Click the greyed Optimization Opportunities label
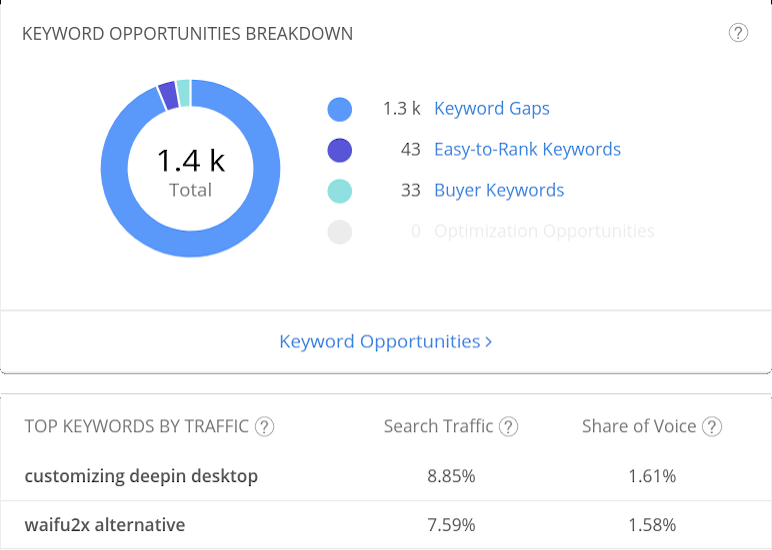This screenshot has height=550, width=772. tap(544, 232)
